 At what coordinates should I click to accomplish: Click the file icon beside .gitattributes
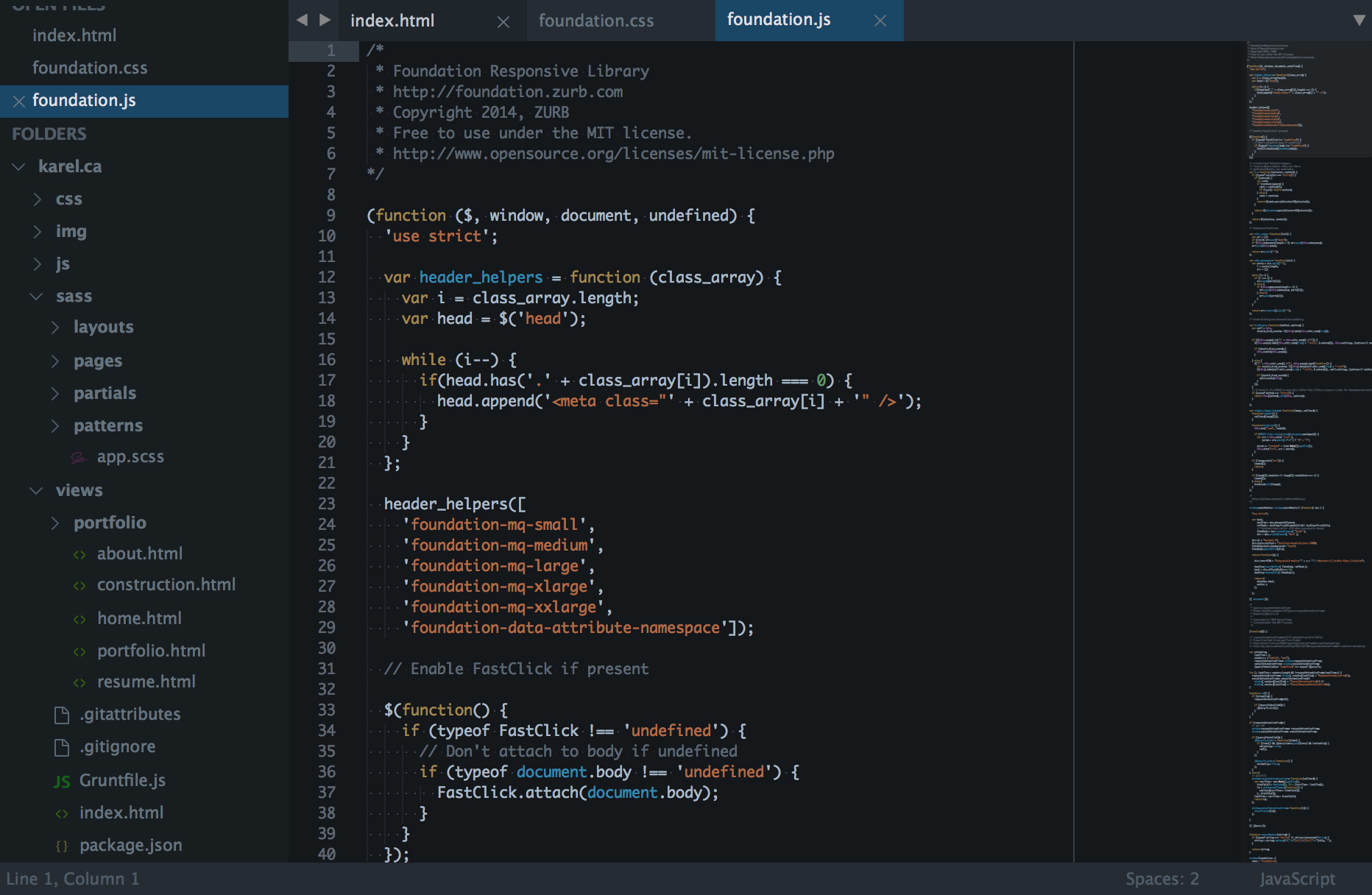coord(62,715)
